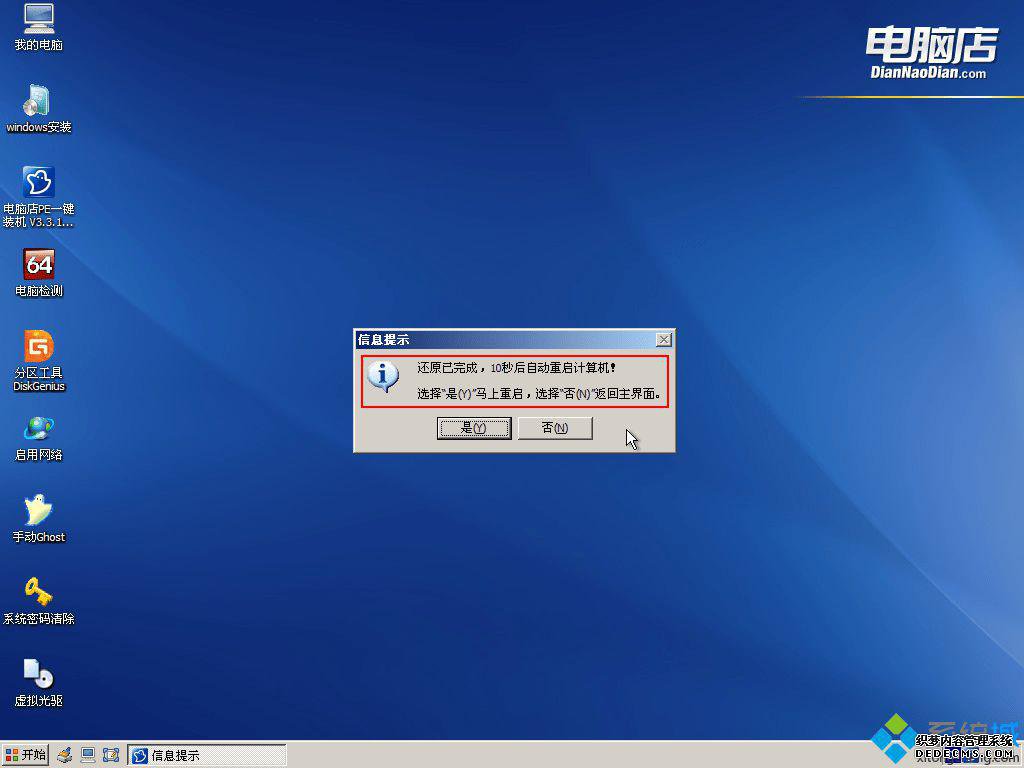
Task: Click third quick launch icon in taskbar
Action: tap(111, 756)
